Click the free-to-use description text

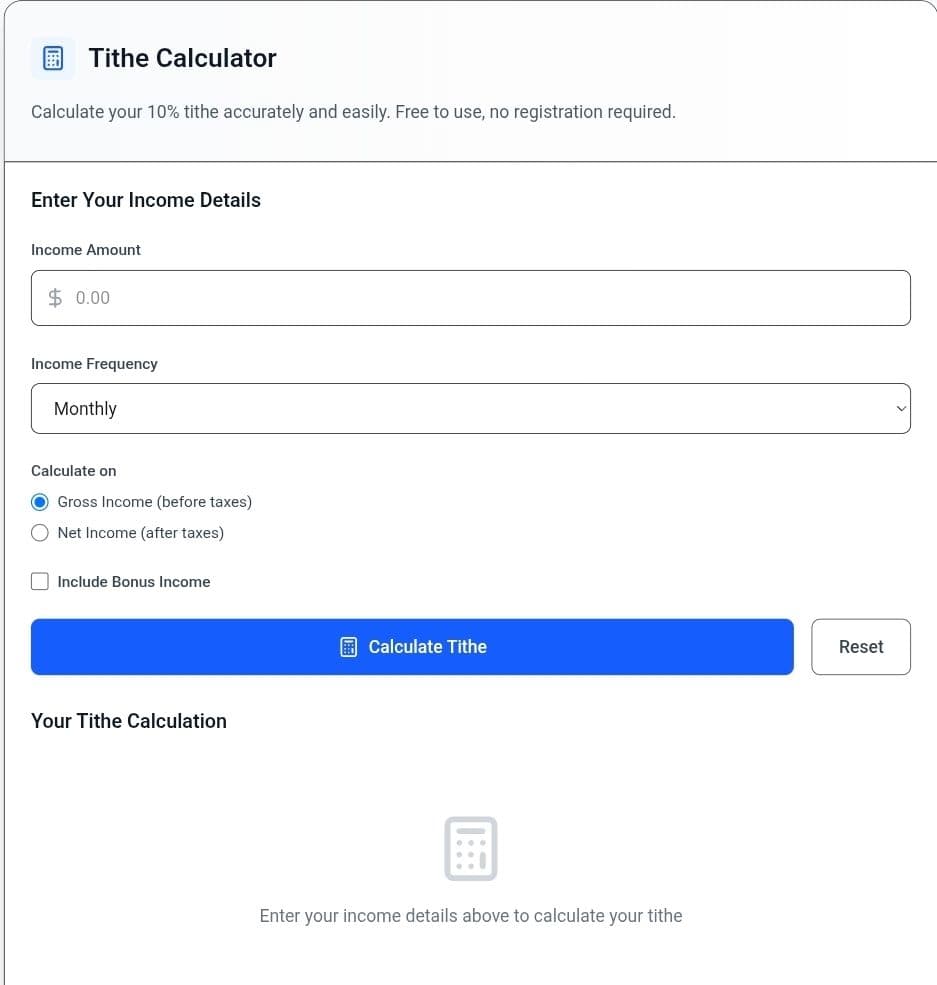pyautogui.click(x=353, y=111)
